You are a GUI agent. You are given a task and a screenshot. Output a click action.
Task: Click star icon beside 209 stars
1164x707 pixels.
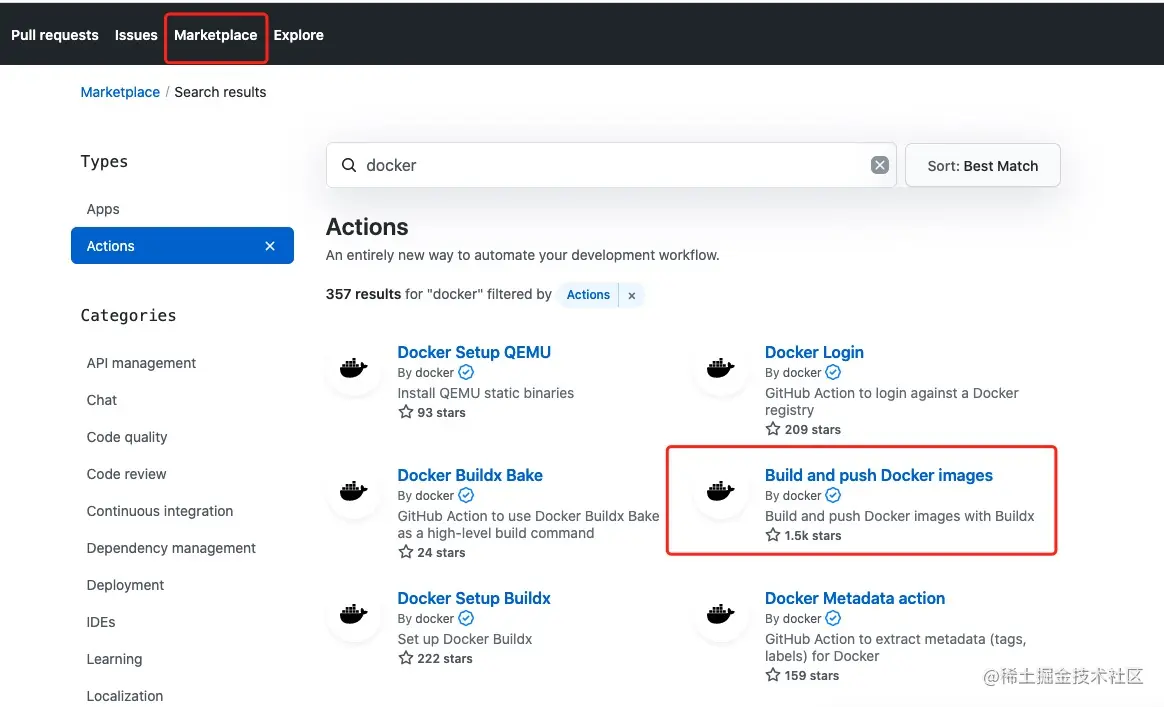tap(773, 429)
